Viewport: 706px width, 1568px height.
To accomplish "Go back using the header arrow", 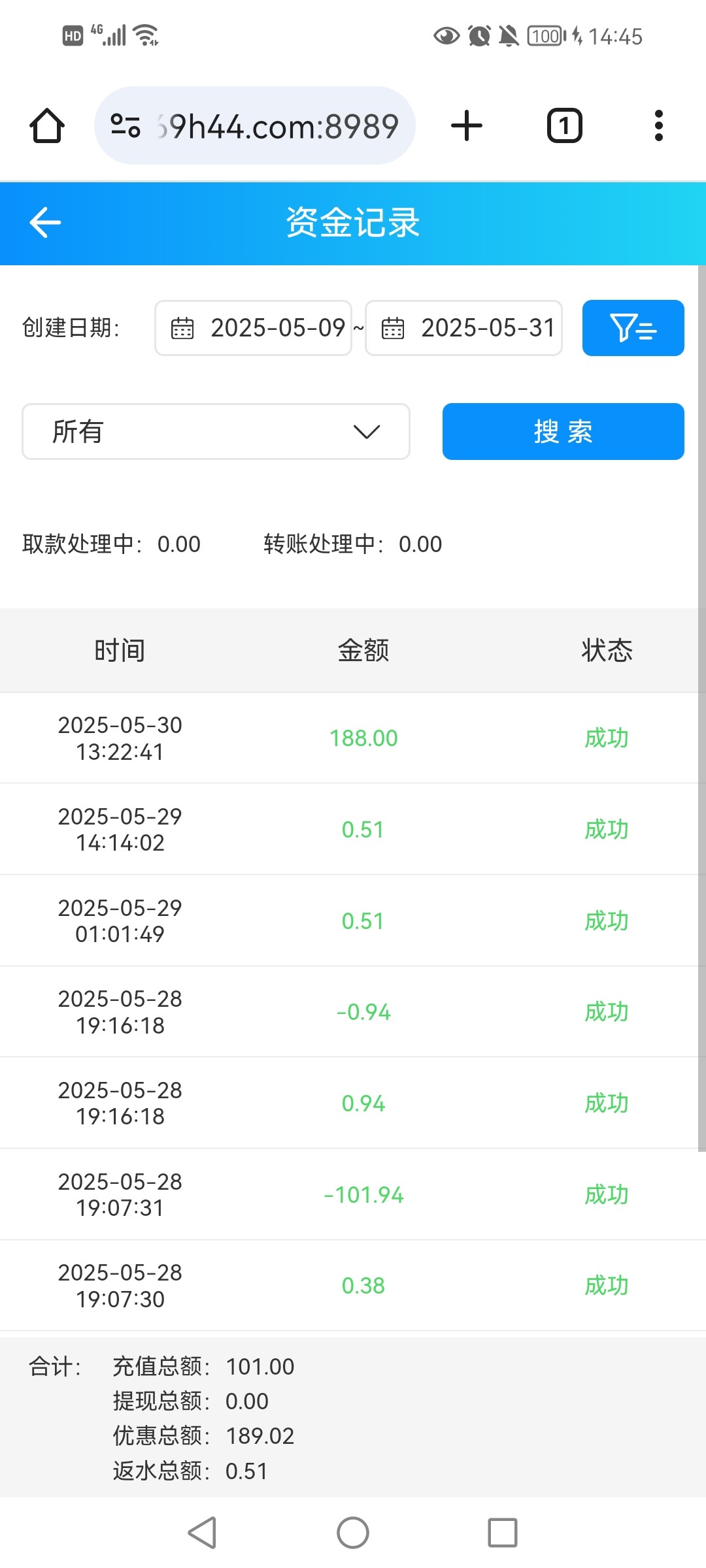I will 45,223.
